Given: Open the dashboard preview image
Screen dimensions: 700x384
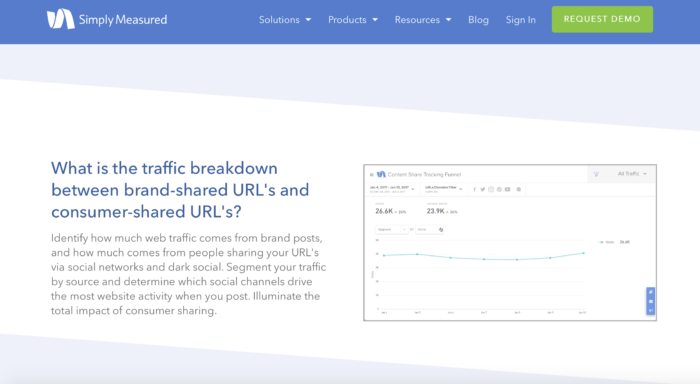Looking at the screenshot, I should pos(510,242).
